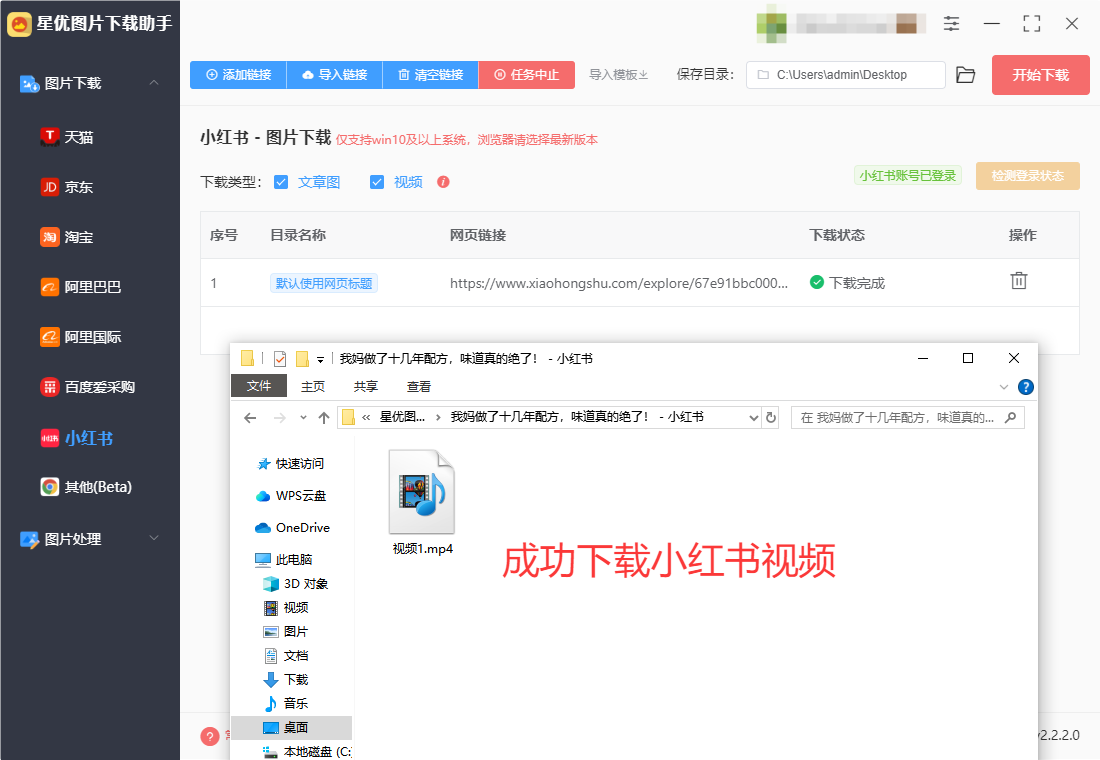1100x760 pixels.
Task: Open the 图片 folder in navigation pane
Action: [x=286, y=632]
